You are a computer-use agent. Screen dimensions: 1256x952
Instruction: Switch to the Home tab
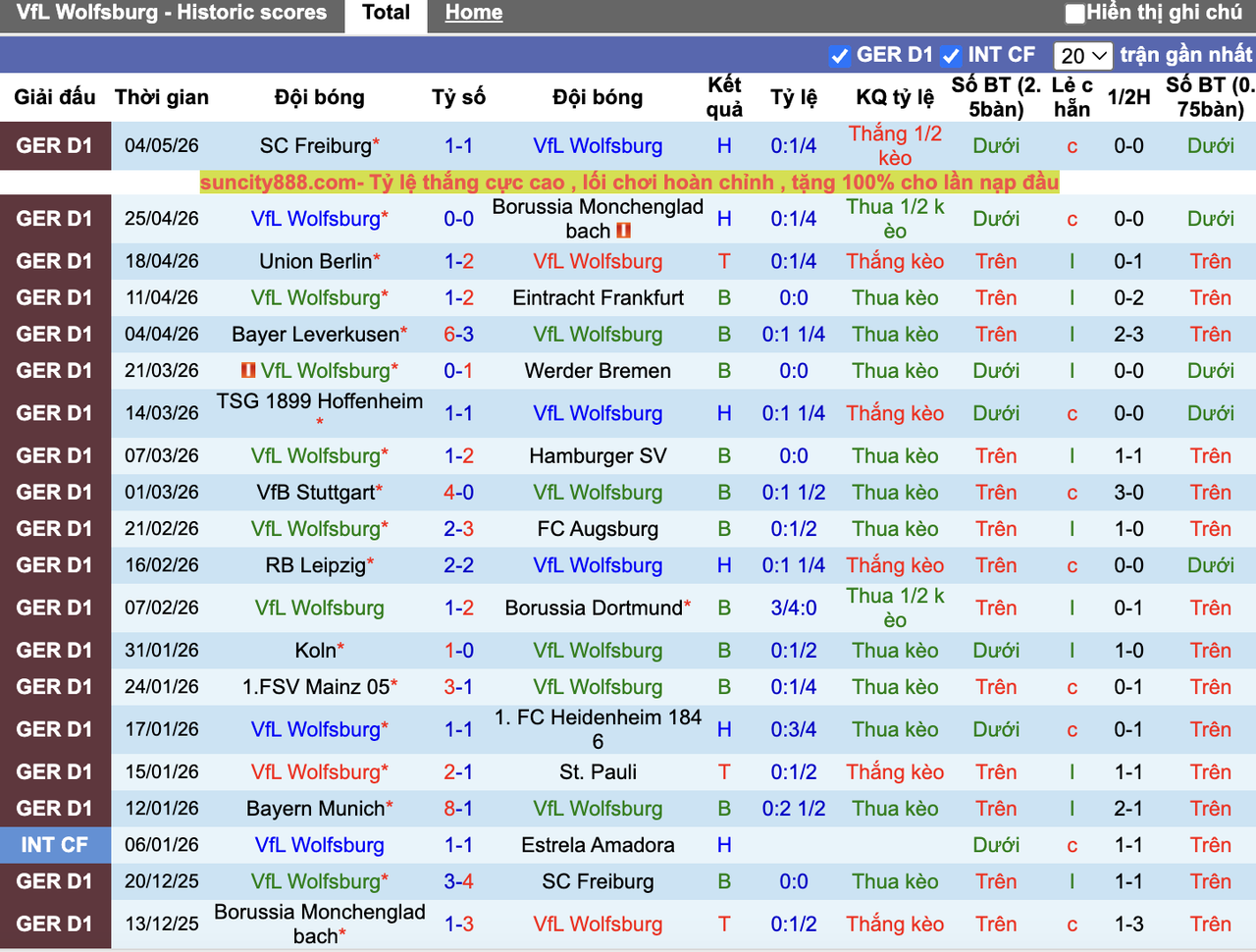pos(474,13)
